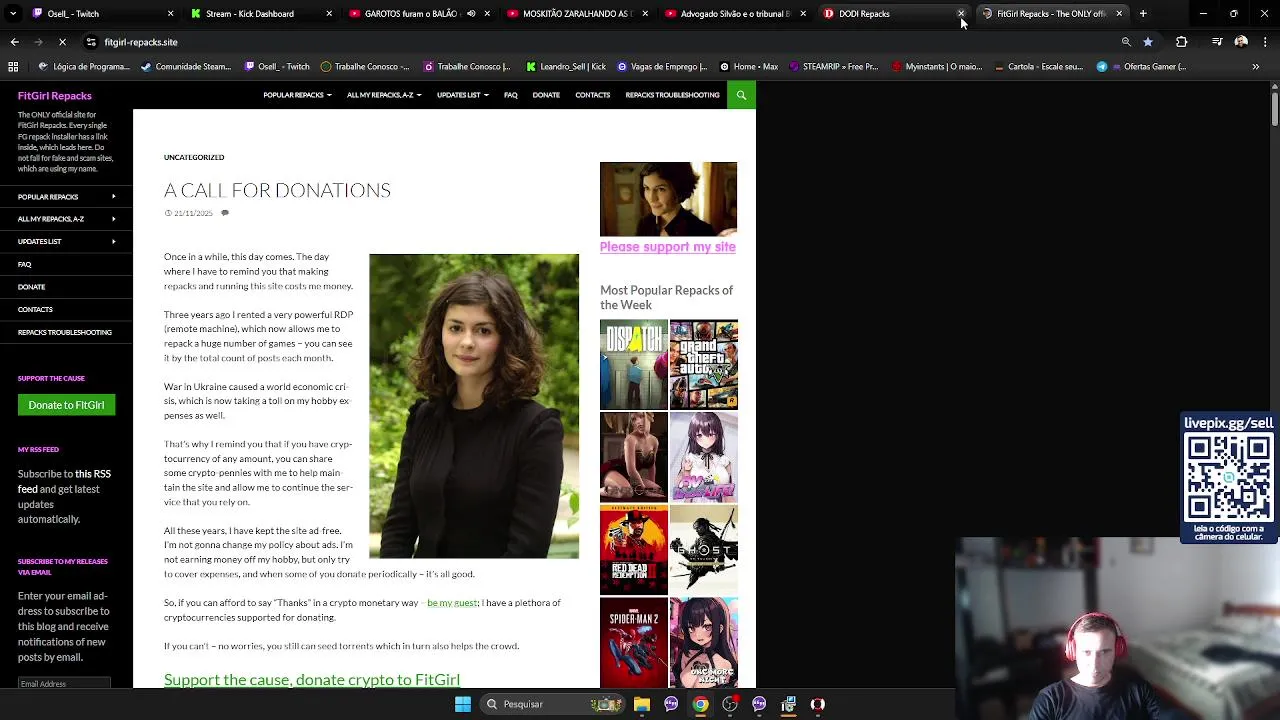
Task: Open the Ghost of Tsushima repack thumbnail
Action: pos(704,550)
